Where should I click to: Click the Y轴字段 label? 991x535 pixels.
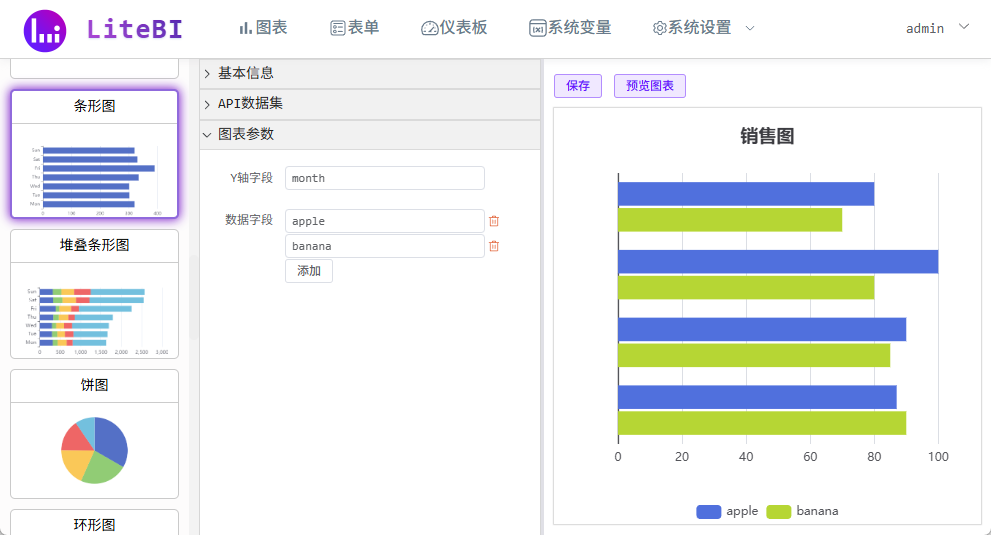tap(252, 178)
